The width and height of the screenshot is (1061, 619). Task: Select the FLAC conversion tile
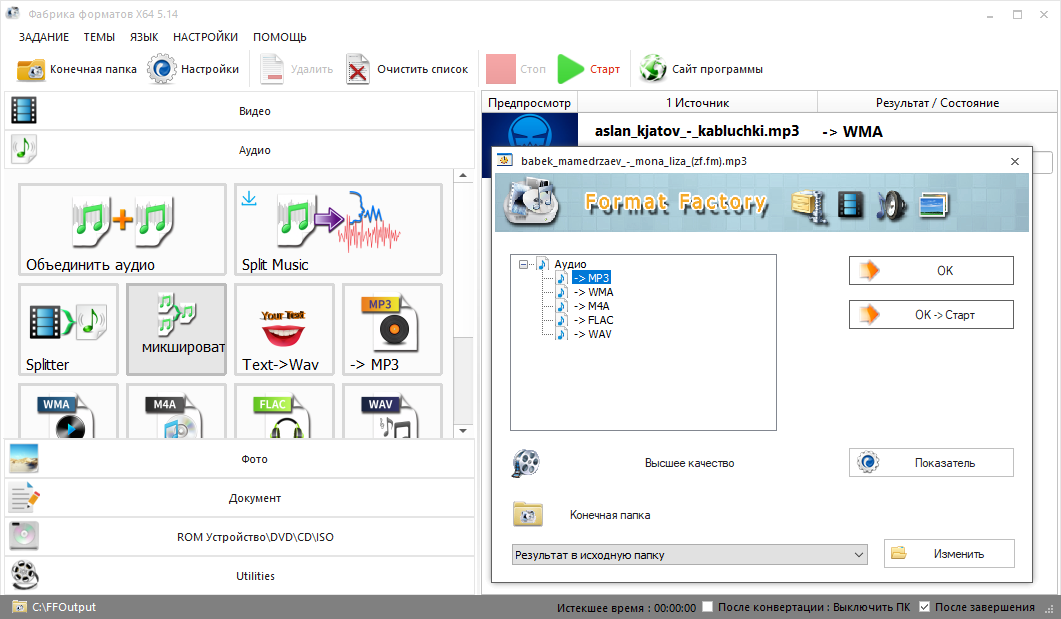[284, 411]
